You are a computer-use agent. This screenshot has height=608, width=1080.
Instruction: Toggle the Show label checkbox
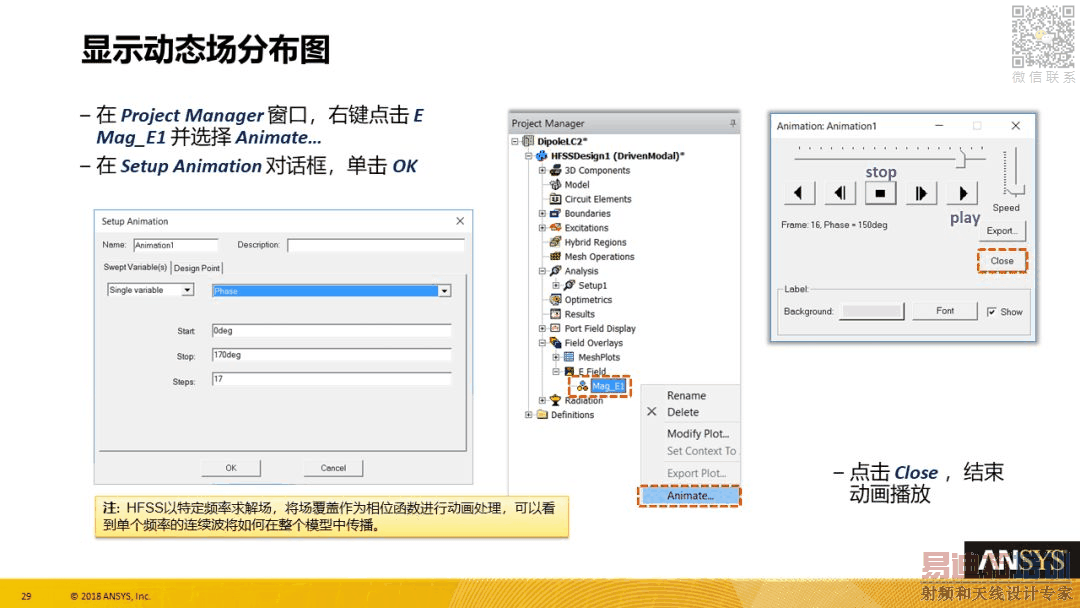[x=991, y=312]
